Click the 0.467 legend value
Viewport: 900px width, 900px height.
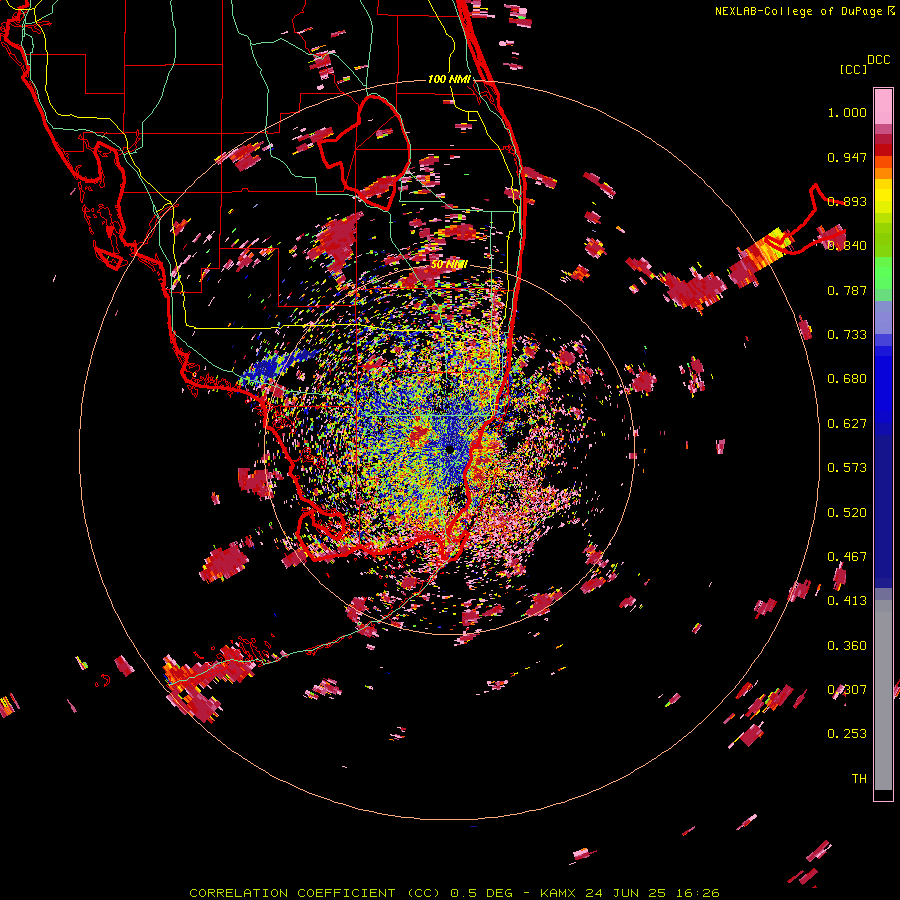coord(847,557)
